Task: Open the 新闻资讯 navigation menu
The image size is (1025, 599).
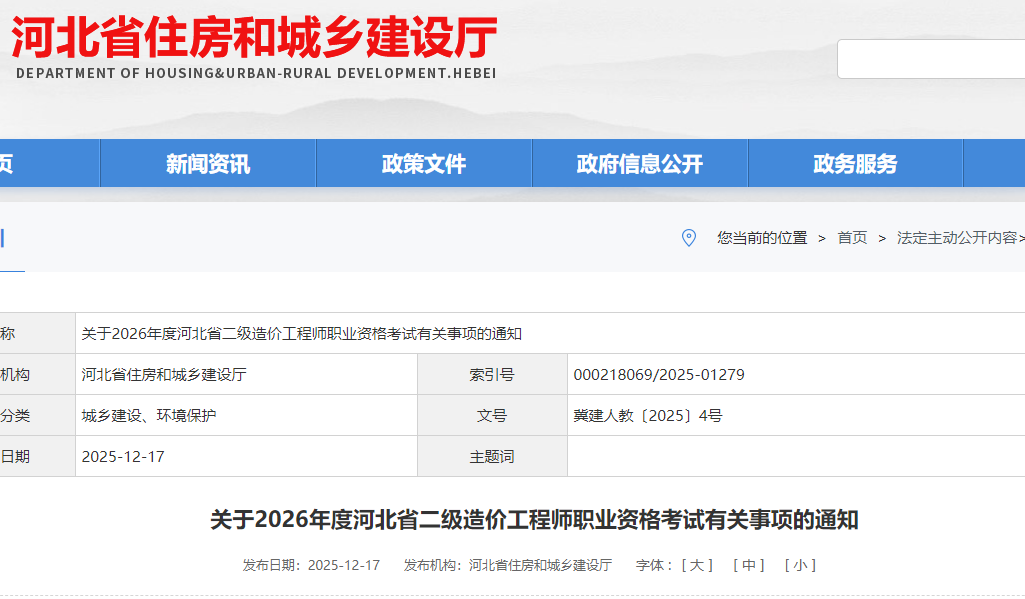Action: tap(207, 163)
